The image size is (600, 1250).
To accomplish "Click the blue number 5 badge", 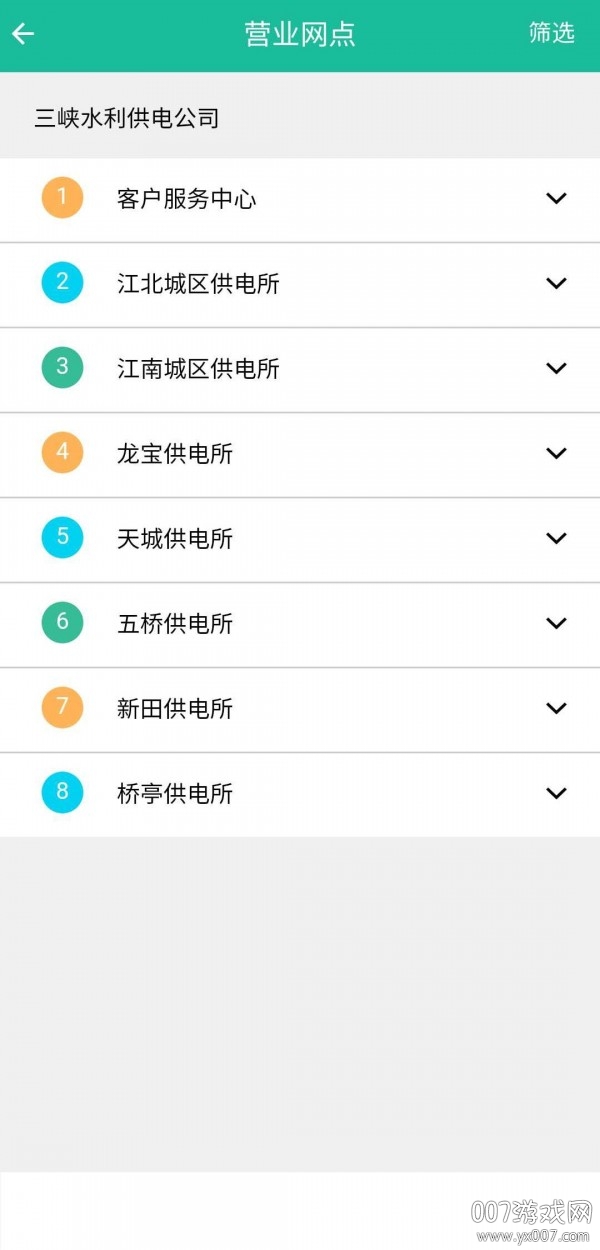I will point(62,537).
